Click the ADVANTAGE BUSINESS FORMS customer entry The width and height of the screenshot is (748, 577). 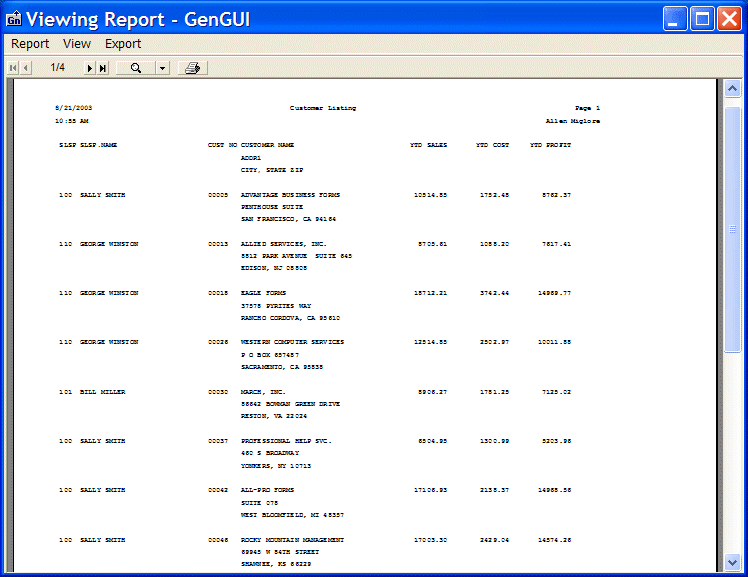pos(291,195)
